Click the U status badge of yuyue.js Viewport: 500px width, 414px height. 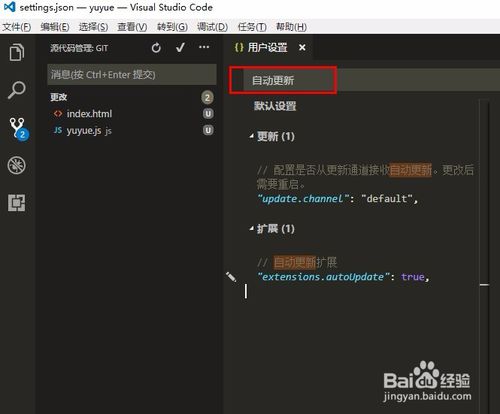(208, 130)
